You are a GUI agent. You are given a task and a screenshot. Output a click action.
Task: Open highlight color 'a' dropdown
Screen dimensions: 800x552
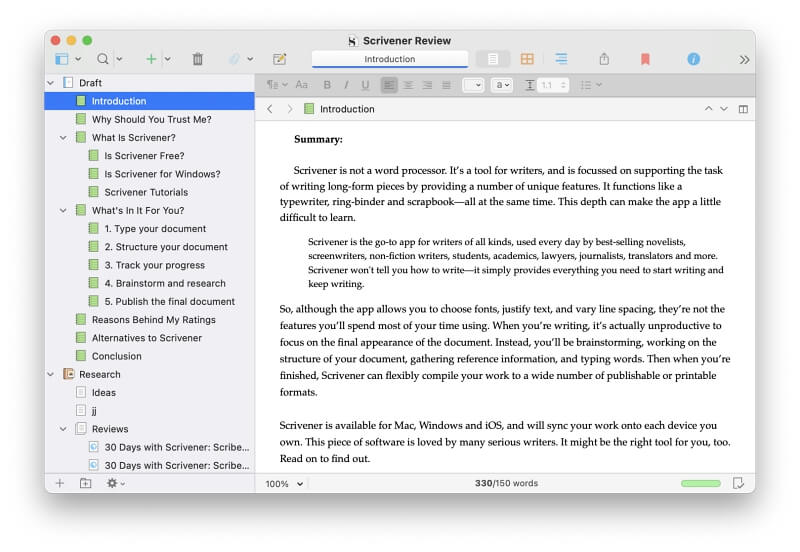502,85
